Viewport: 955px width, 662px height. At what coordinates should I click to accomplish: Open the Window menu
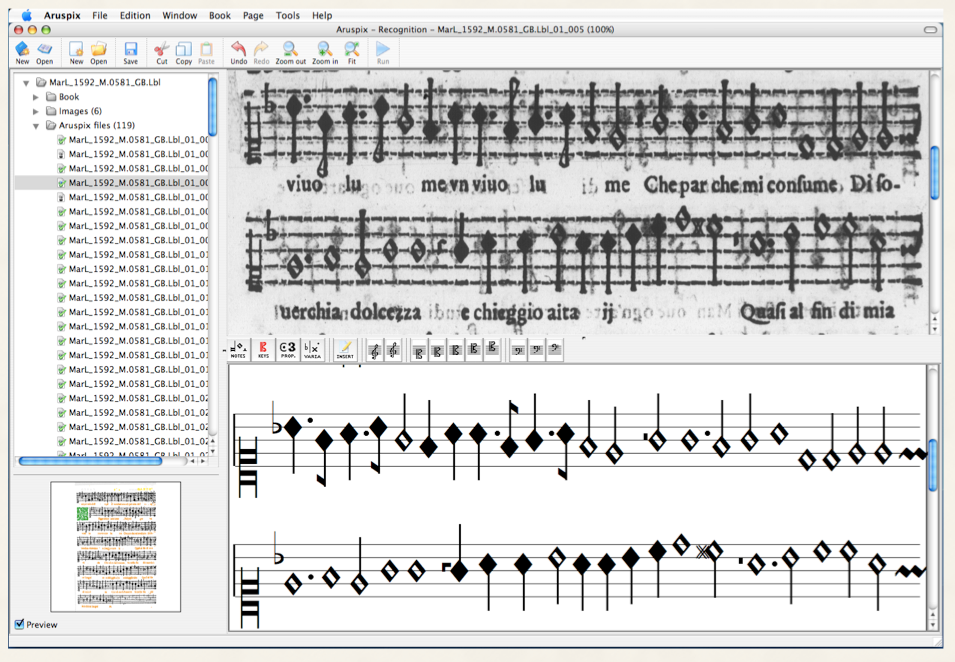(180, 15)
